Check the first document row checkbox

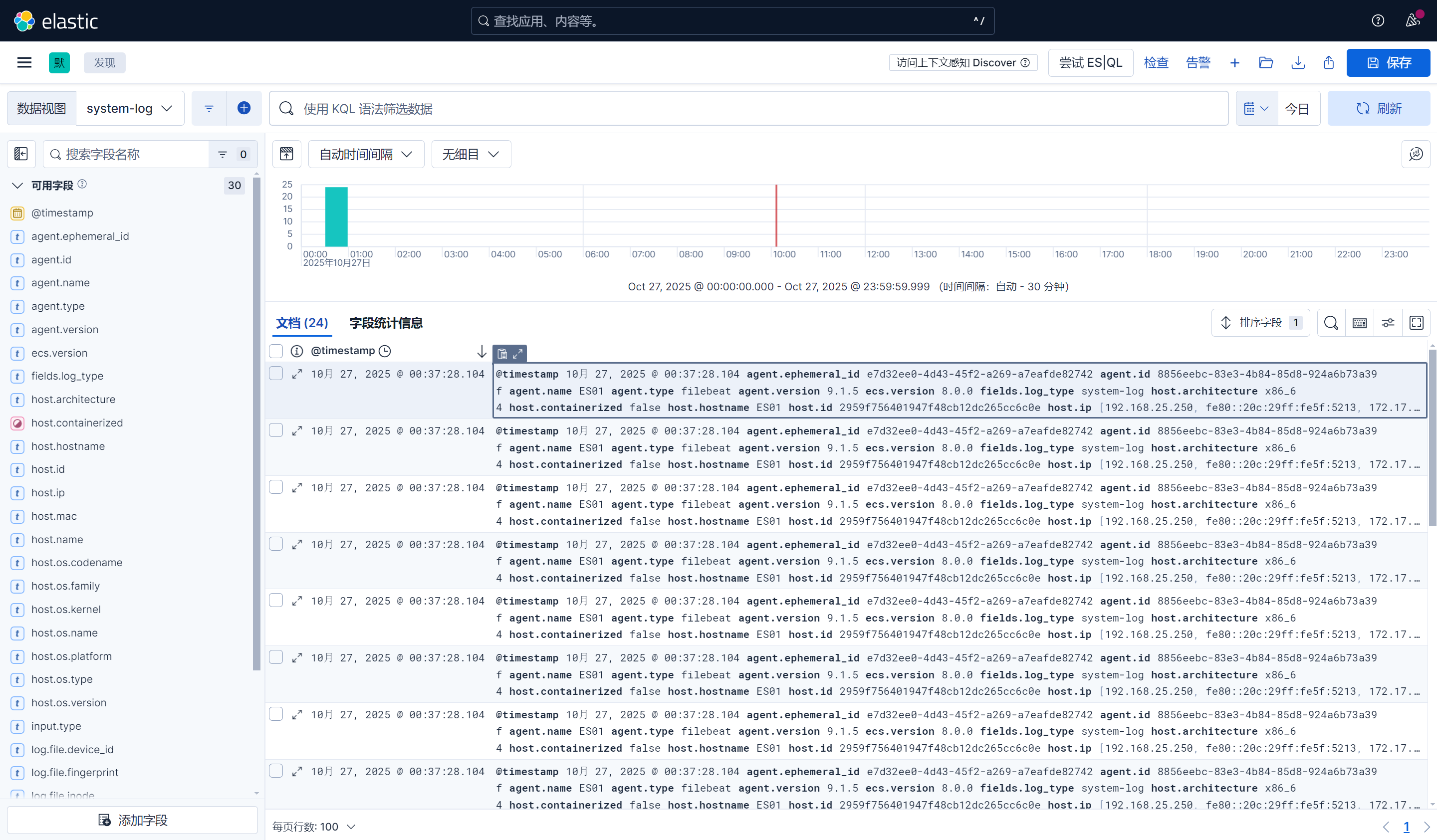(x=276, y=373)
